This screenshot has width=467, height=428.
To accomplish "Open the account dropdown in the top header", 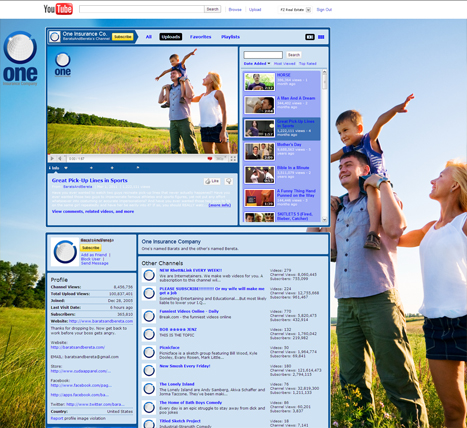I will point(308,10).
